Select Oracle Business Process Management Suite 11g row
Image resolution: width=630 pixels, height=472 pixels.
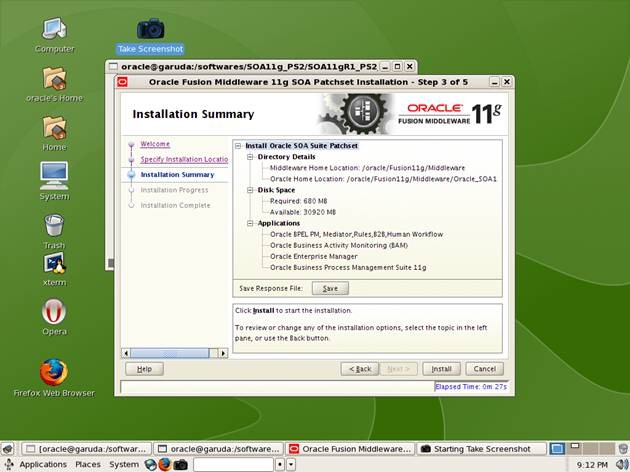pyautogui.click(x=348, y=267)
